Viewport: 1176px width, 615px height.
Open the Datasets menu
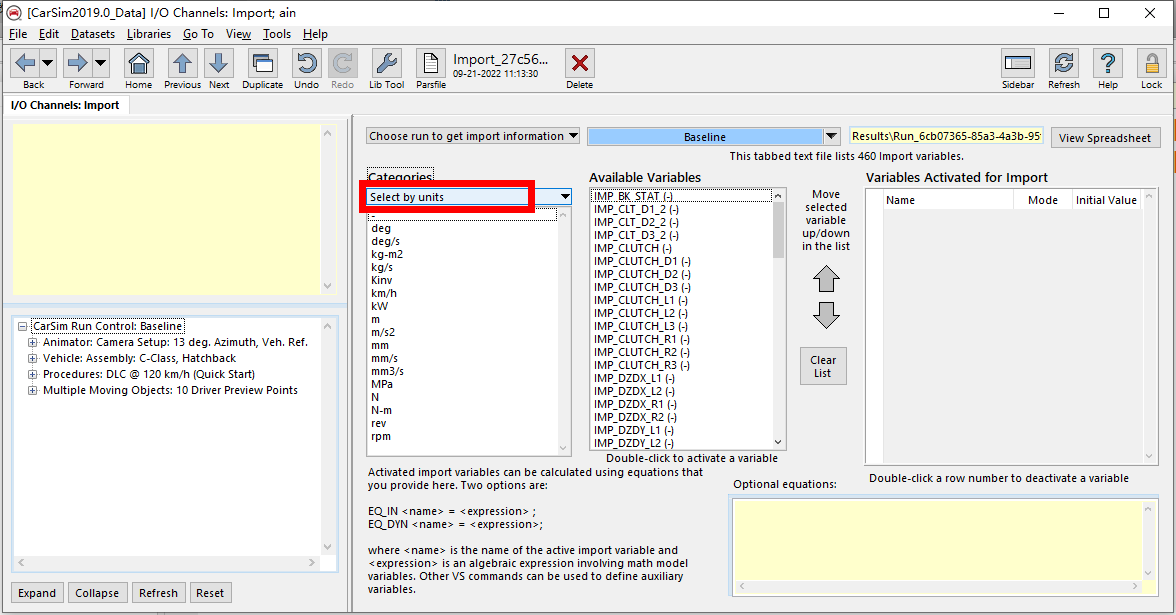pos(93,34)
